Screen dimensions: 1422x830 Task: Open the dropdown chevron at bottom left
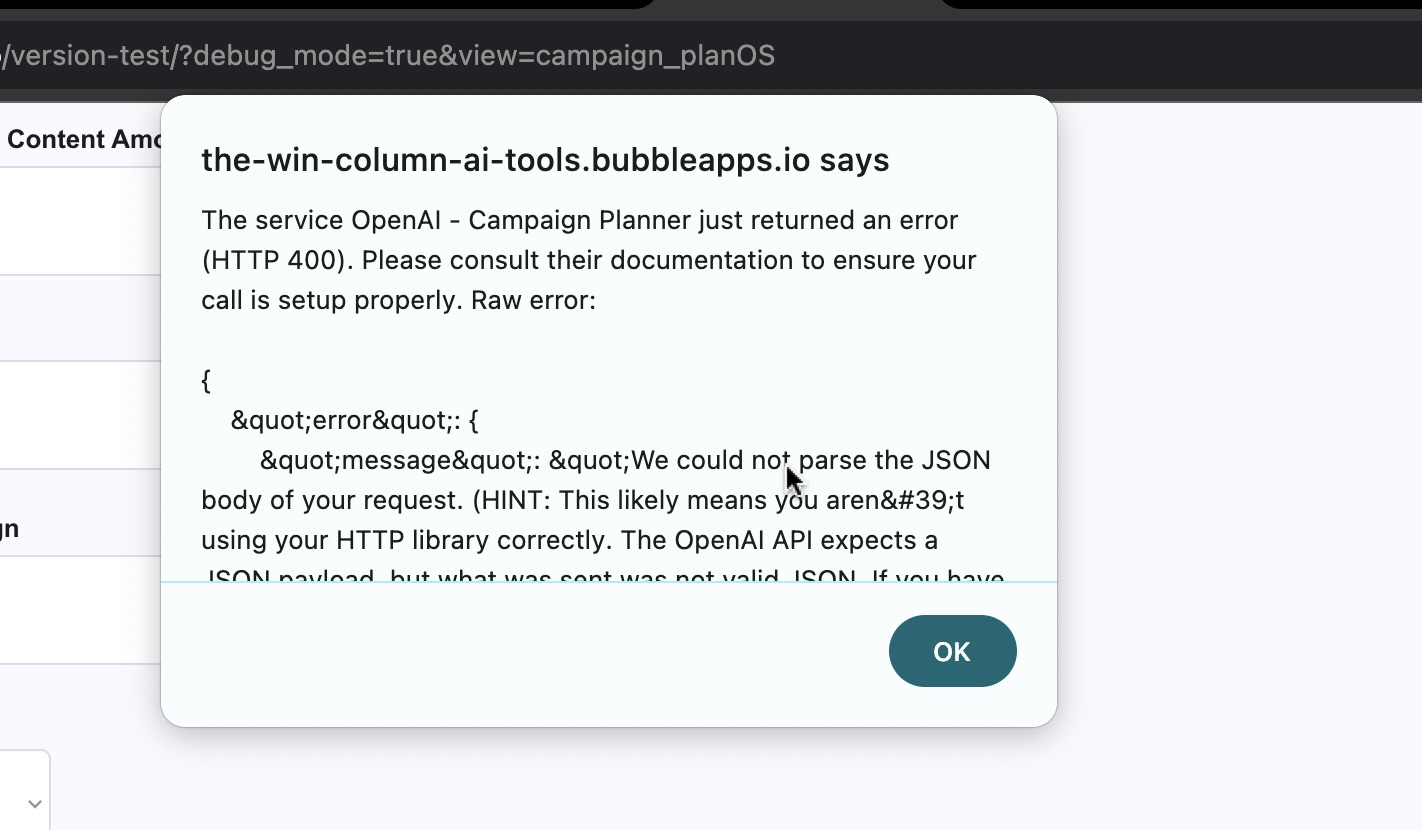click(x=35, y=803)
